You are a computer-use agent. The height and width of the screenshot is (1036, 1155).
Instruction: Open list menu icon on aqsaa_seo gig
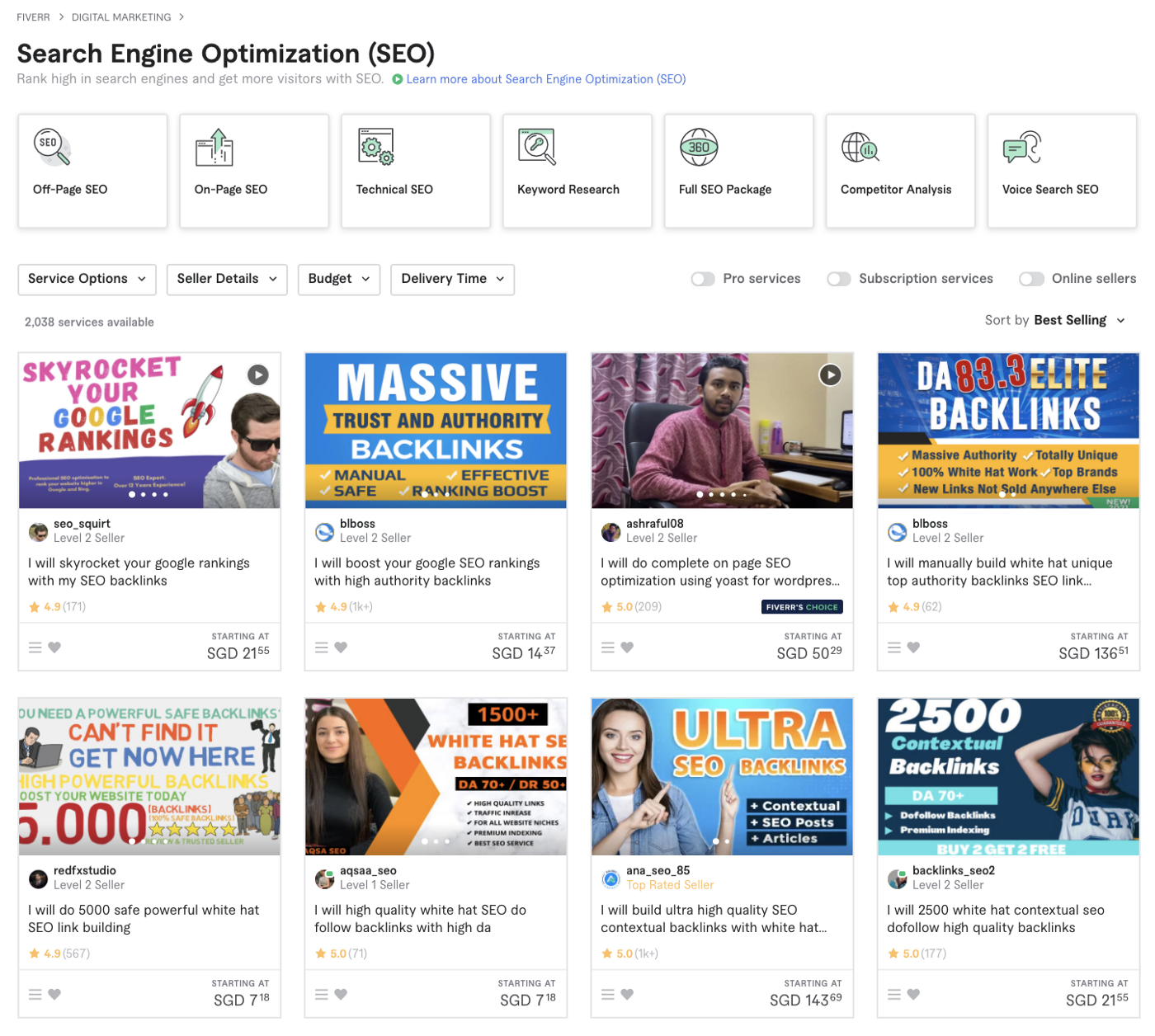(x=322, y=995)
